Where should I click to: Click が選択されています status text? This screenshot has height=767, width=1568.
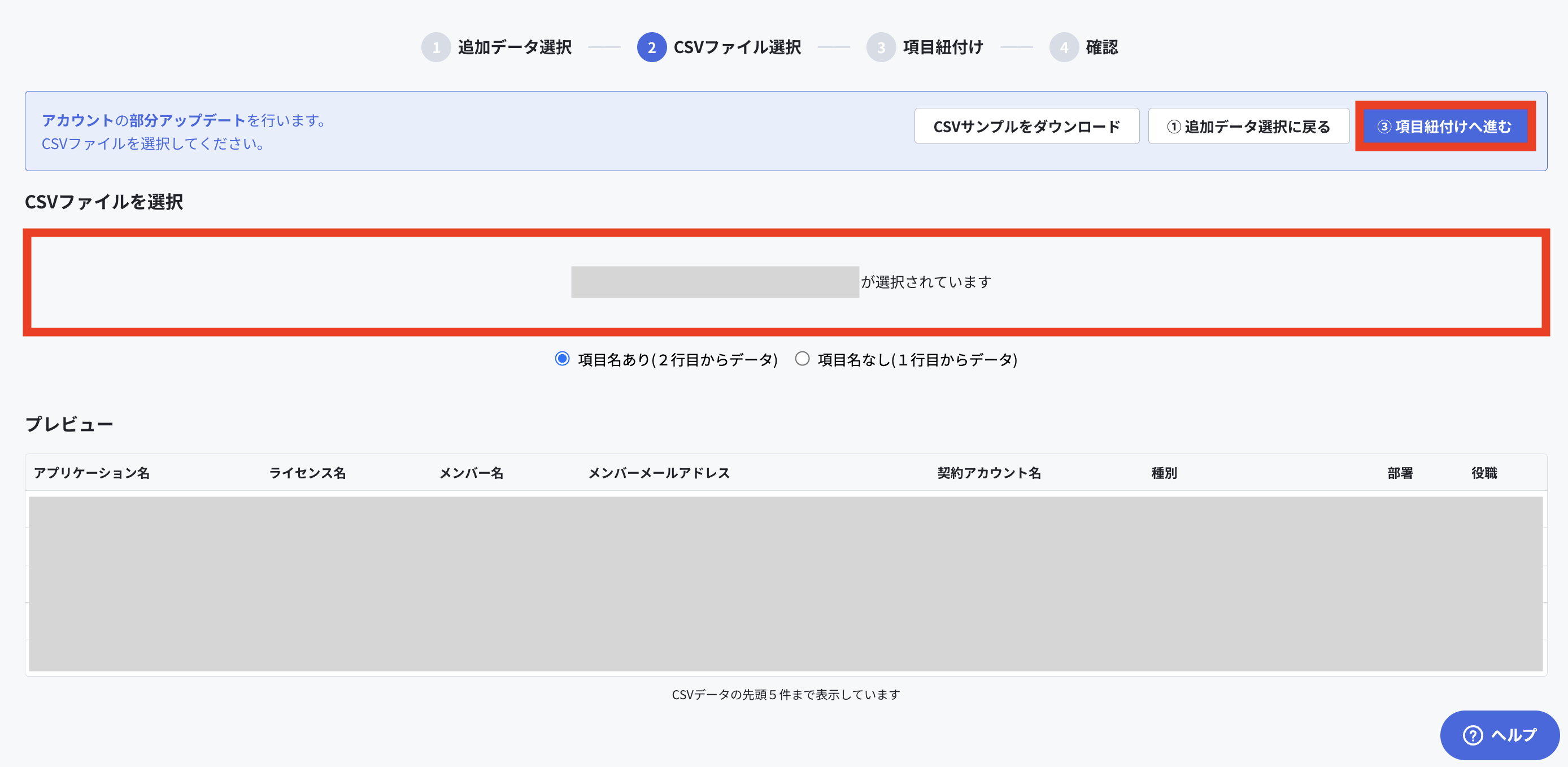tap(926, 282)
